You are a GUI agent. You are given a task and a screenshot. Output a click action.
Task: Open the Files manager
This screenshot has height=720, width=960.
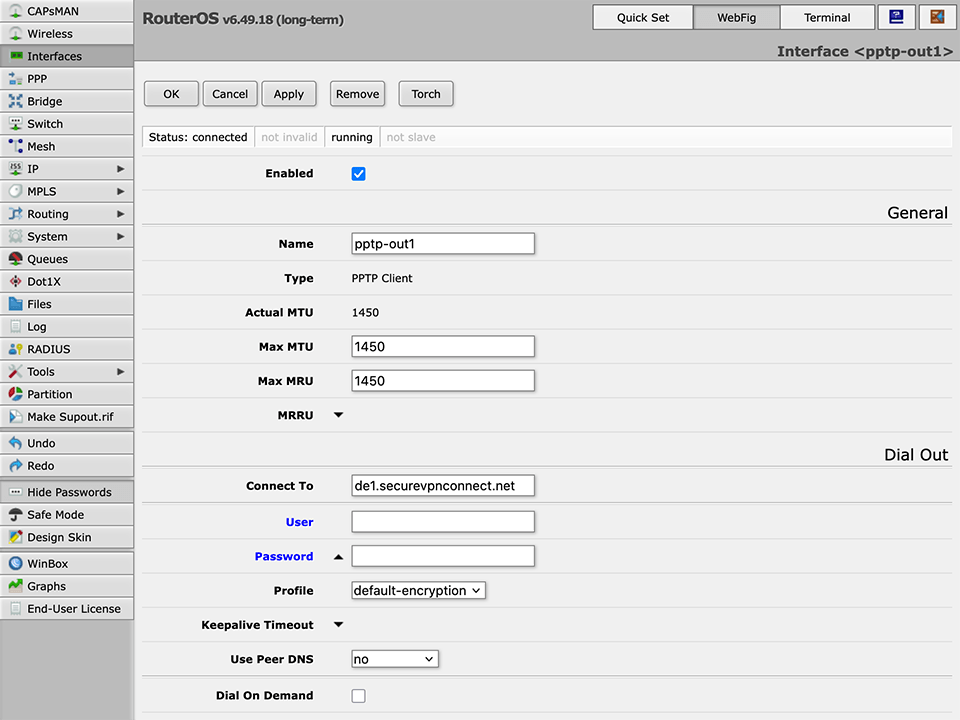pyautogui.click(x=40, y=304)
